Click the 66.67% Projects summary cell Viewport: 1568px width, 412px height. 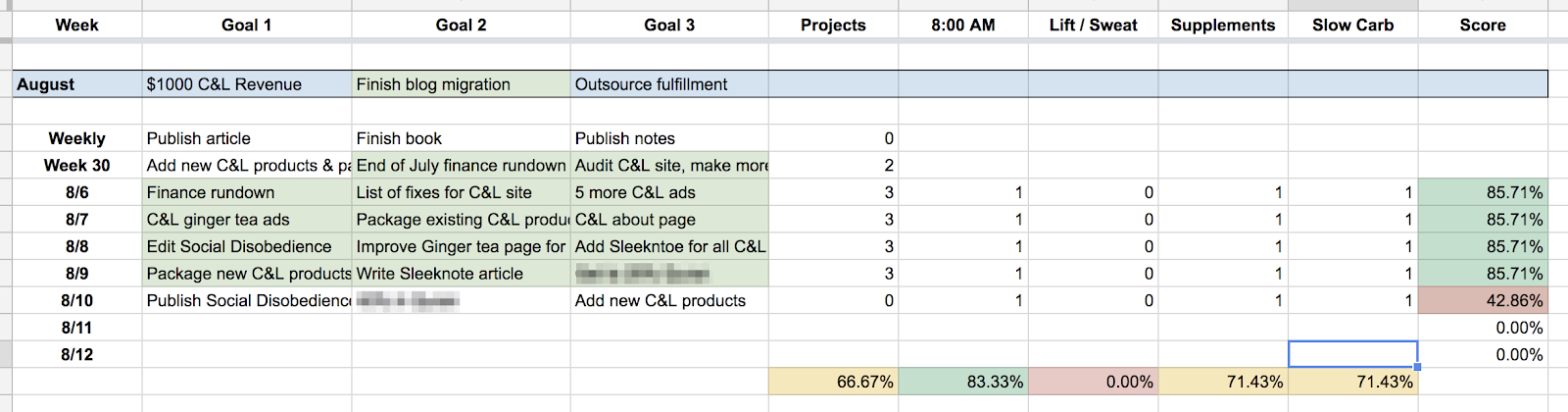pos(833,382)
